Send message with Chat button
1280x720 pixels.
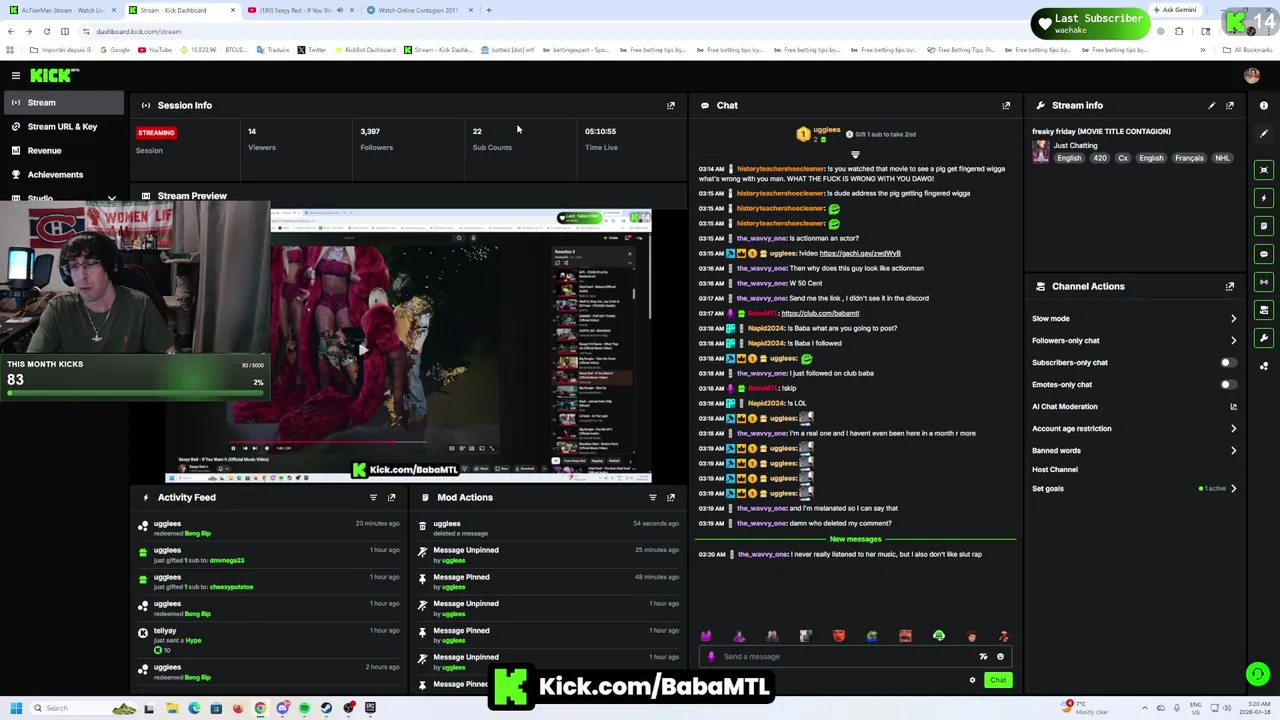point(998,680)
